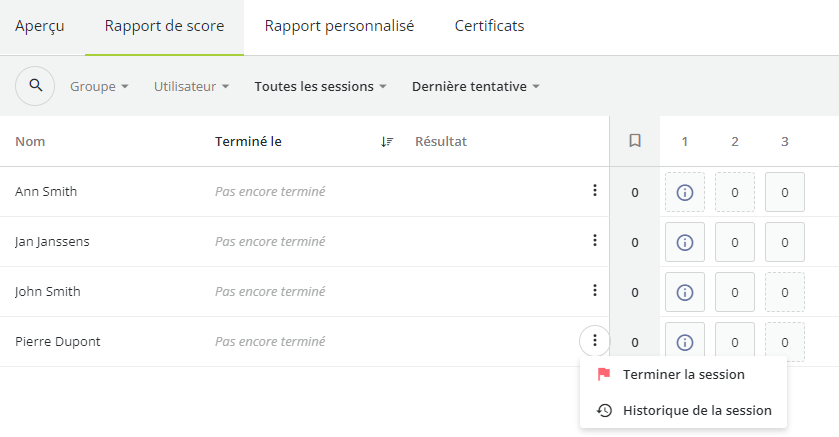Click info icon in John Smith's row
This screenshot has height=437, width=839.
(685, 292)
